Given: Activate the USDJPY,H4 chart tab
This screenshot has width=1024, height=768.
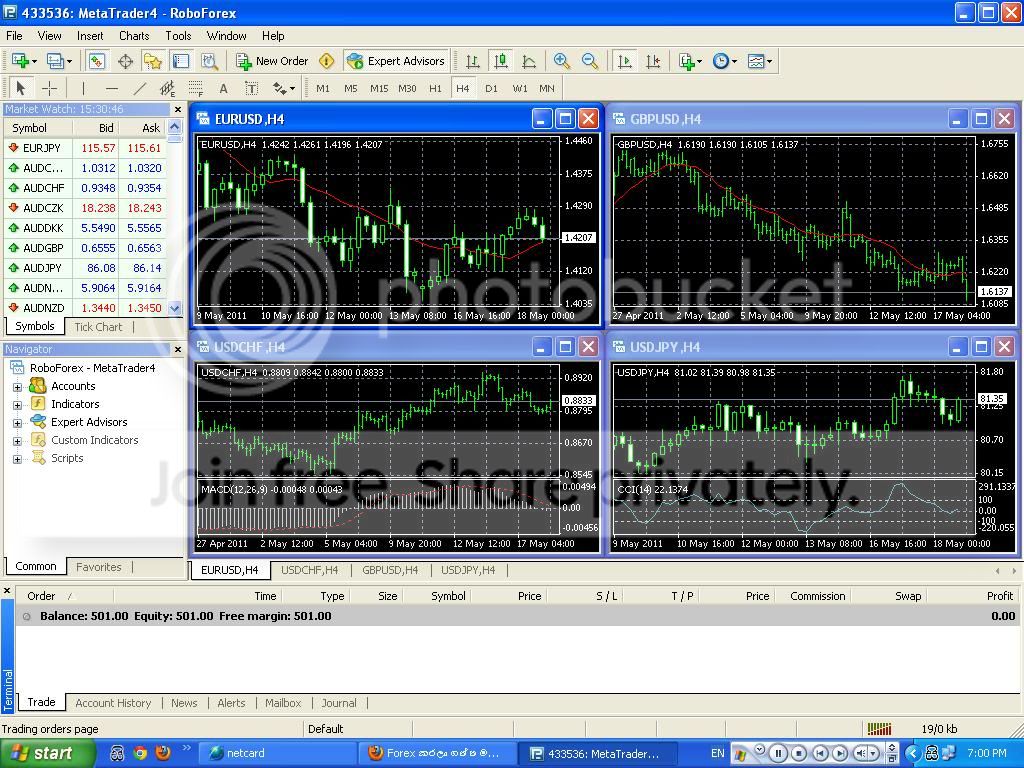Looking at the screenshot, I should 468,570.
